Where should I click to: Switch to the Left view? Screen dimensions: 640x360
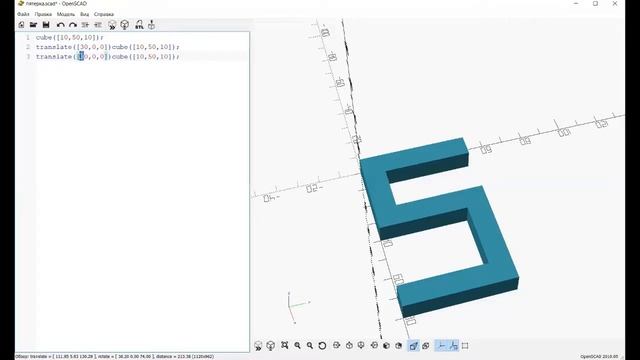[374, 345]
